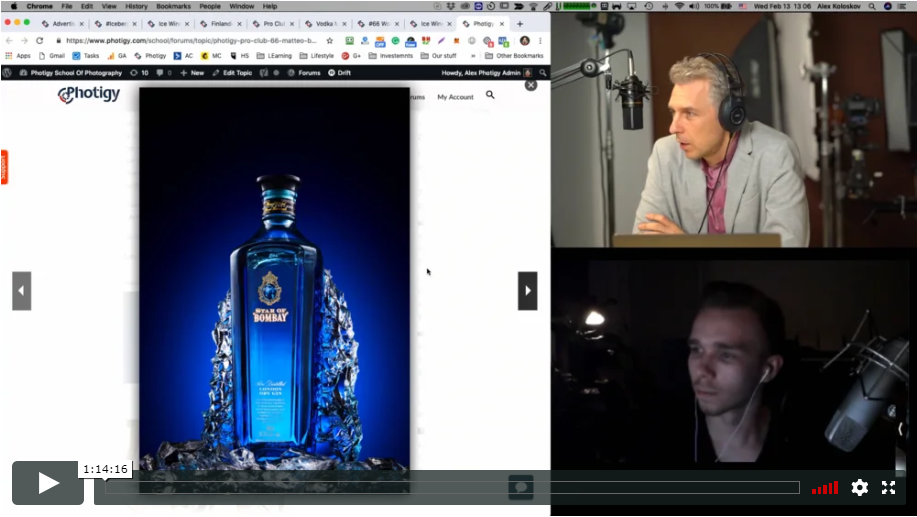The height and width of the screenshot is (517, 917).
Task: Enter fullscreen mode in video player
Action: point(888,487)
